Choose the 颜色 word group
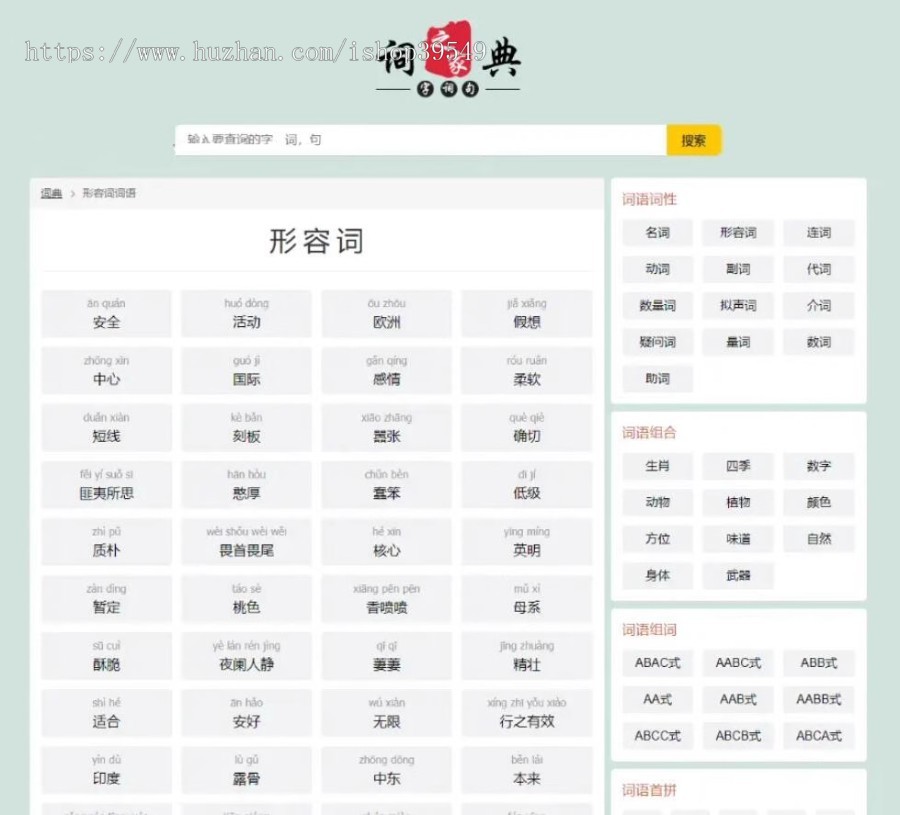 [x=818, y=502]
